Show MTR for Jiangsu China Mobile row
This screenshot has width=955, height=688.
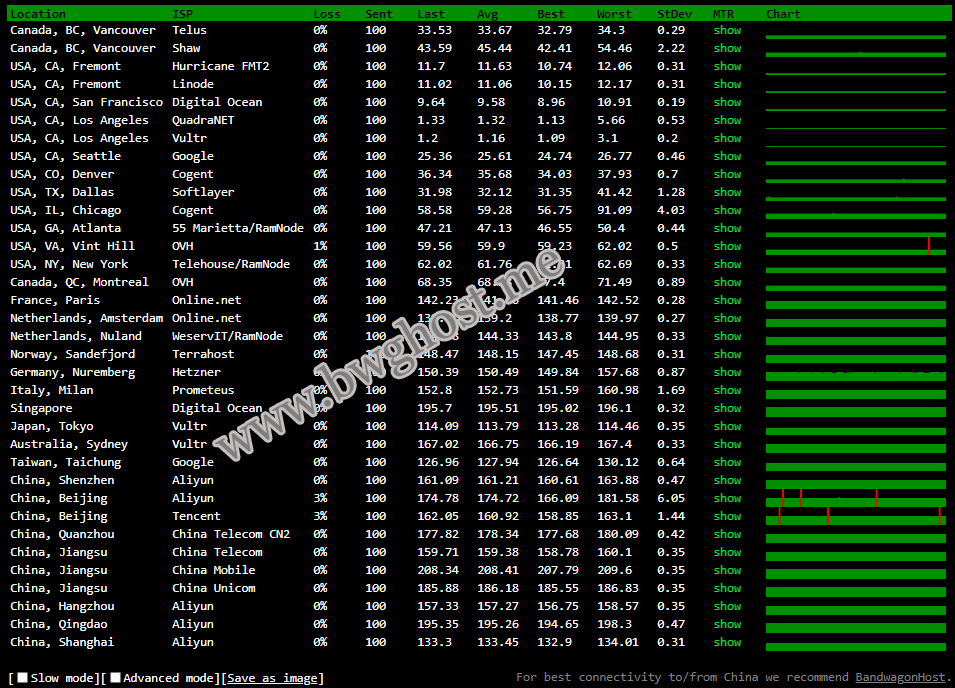(x=727, y=570)
